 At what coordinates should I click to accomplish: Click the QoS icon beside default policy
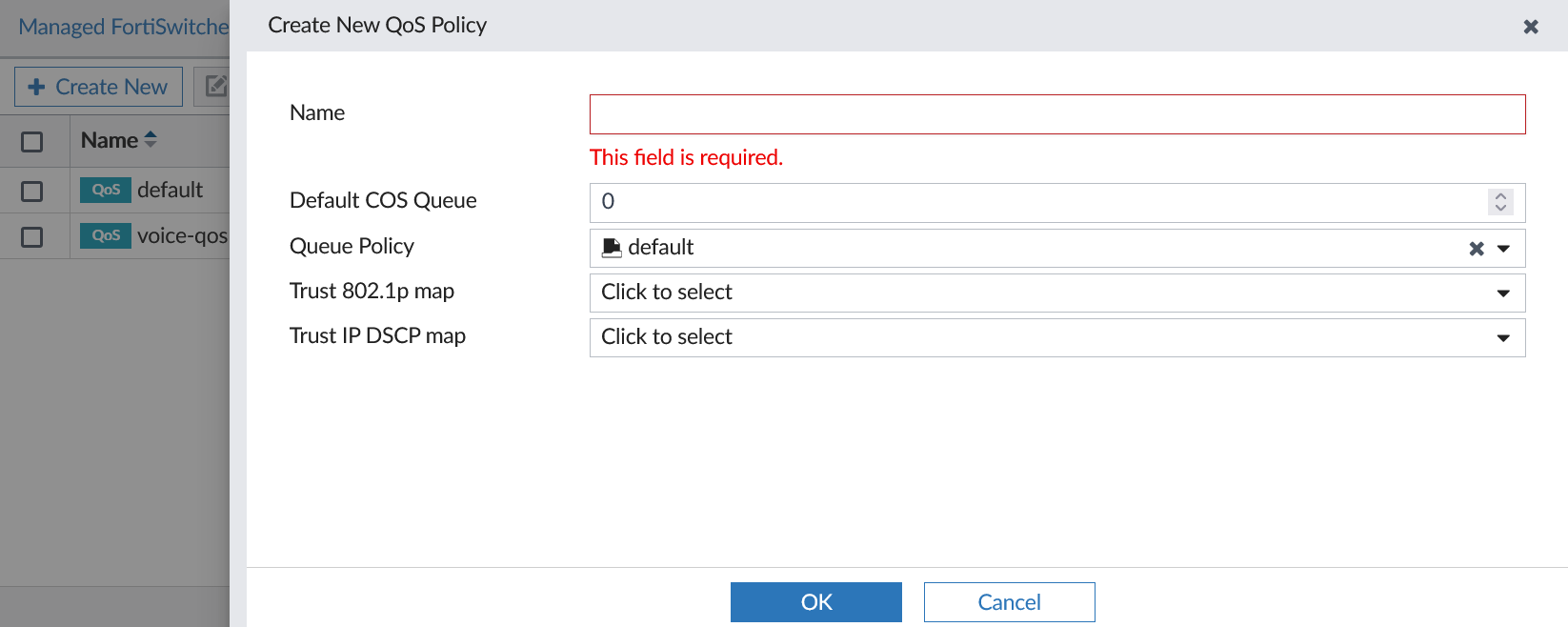tap(105, 190)
